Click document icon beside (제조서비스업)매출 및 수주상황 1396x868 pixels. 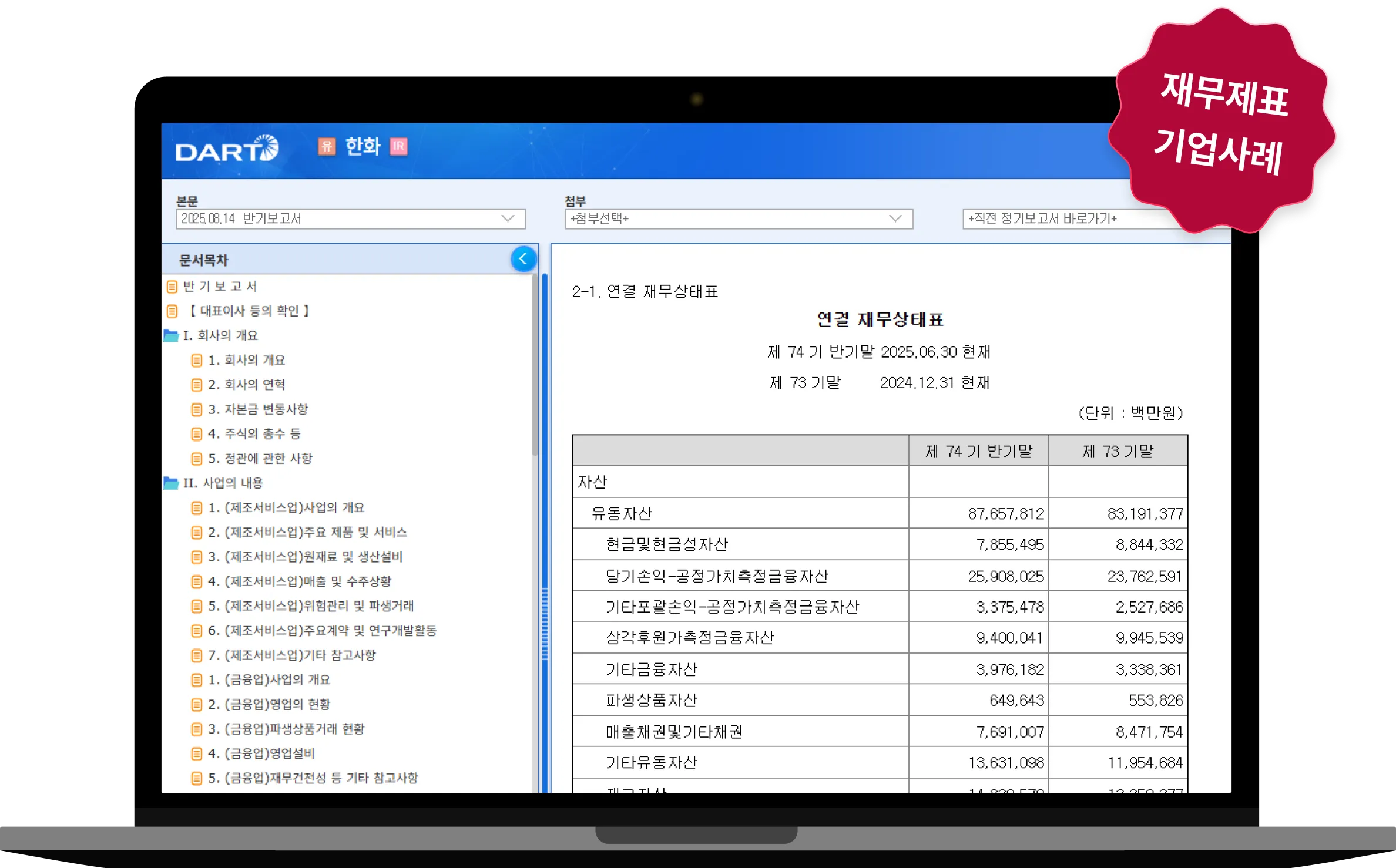pos(197,582)
